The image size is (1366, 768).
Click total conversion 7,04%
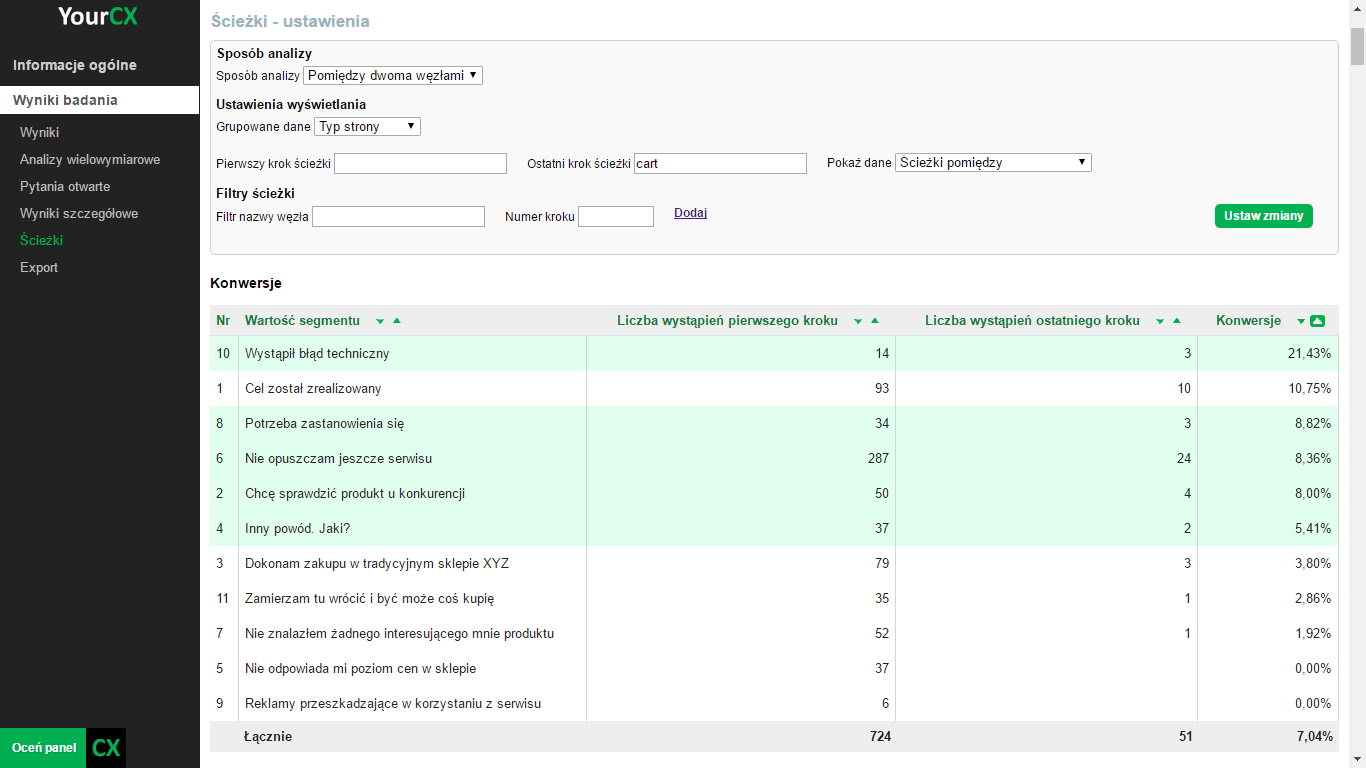click(x=1313, y=737)
